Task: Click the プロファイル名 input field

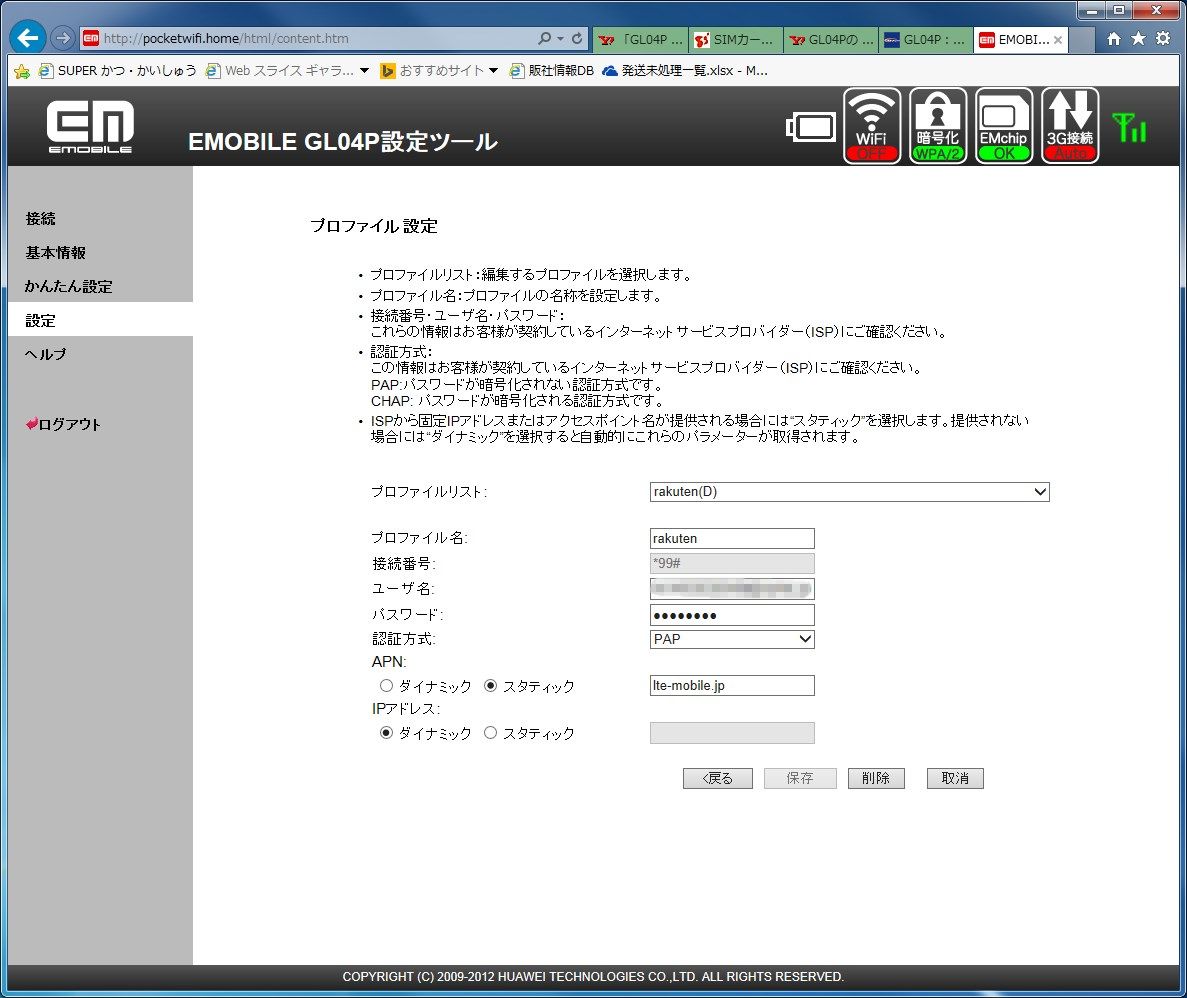Action: 732,538
